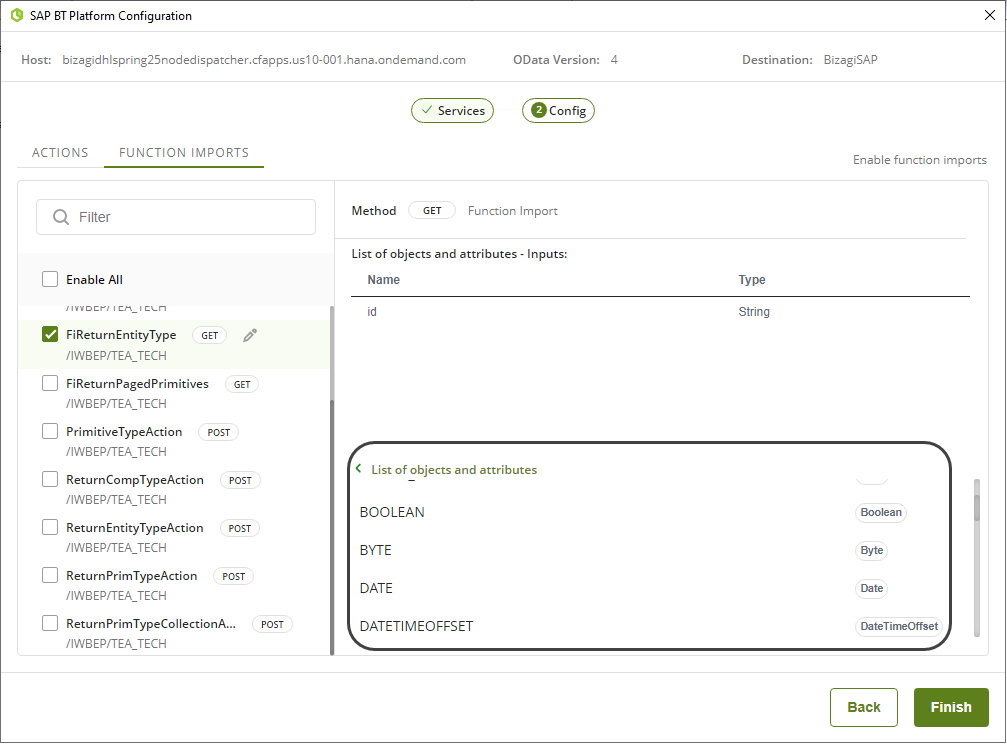The width and height of the screenshot is (1007, 745).
Task: Click the attributes list scrollbar thumb
Action: click(x=977, y=501)
